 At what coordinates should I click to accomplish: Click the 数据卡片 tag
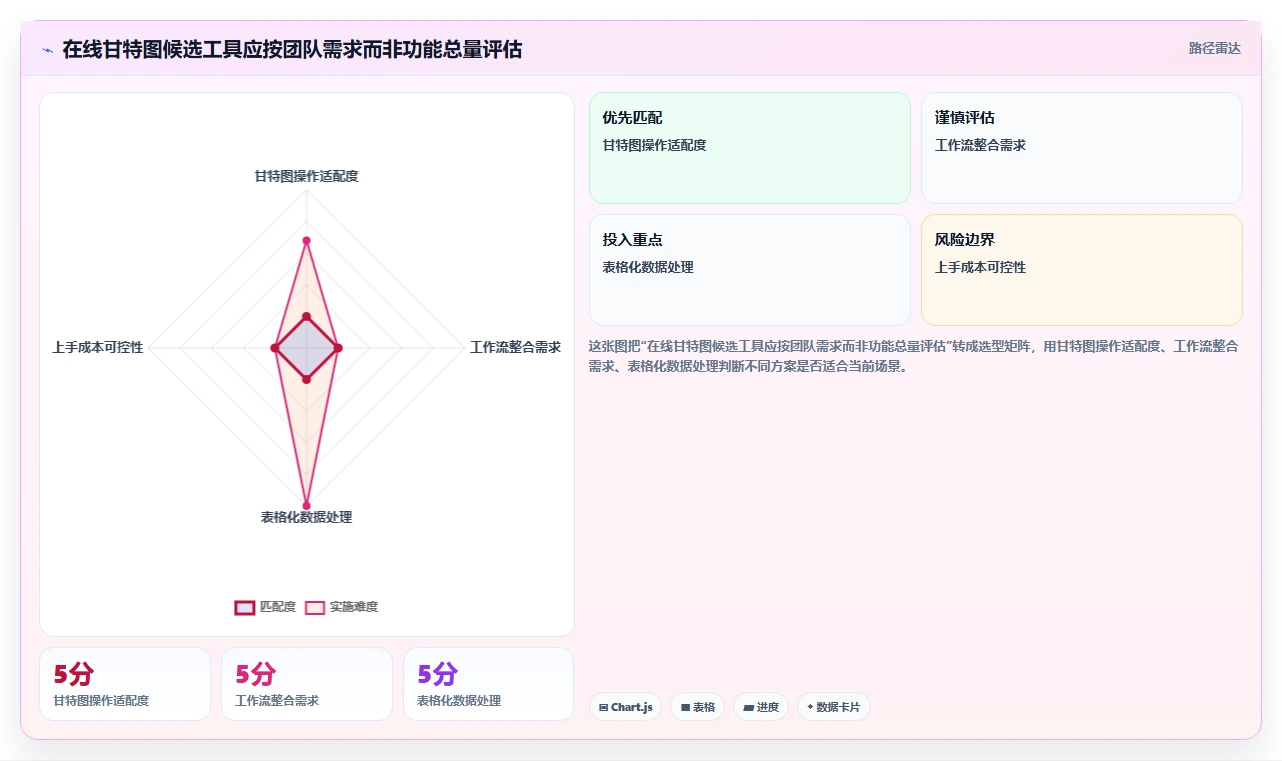[833, 707]
